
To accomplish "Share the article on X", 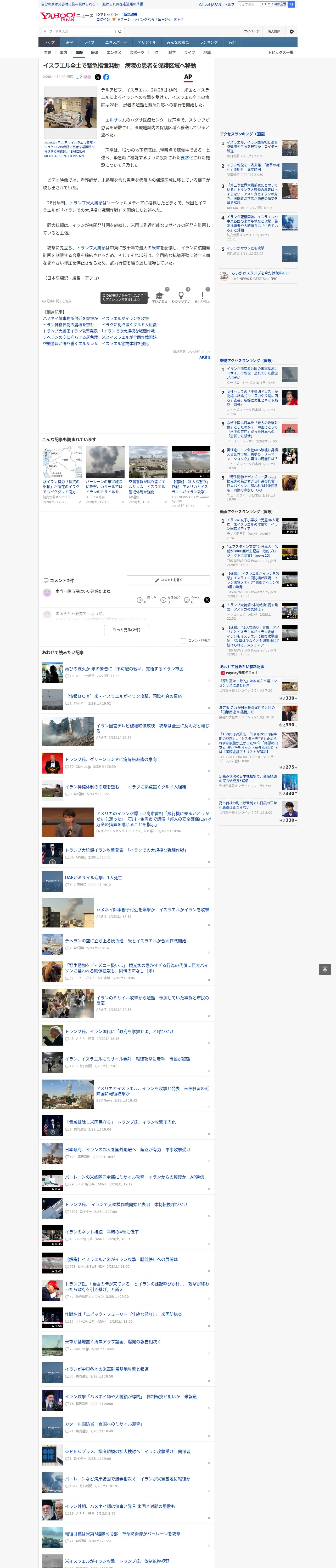I will coord(98,77).
